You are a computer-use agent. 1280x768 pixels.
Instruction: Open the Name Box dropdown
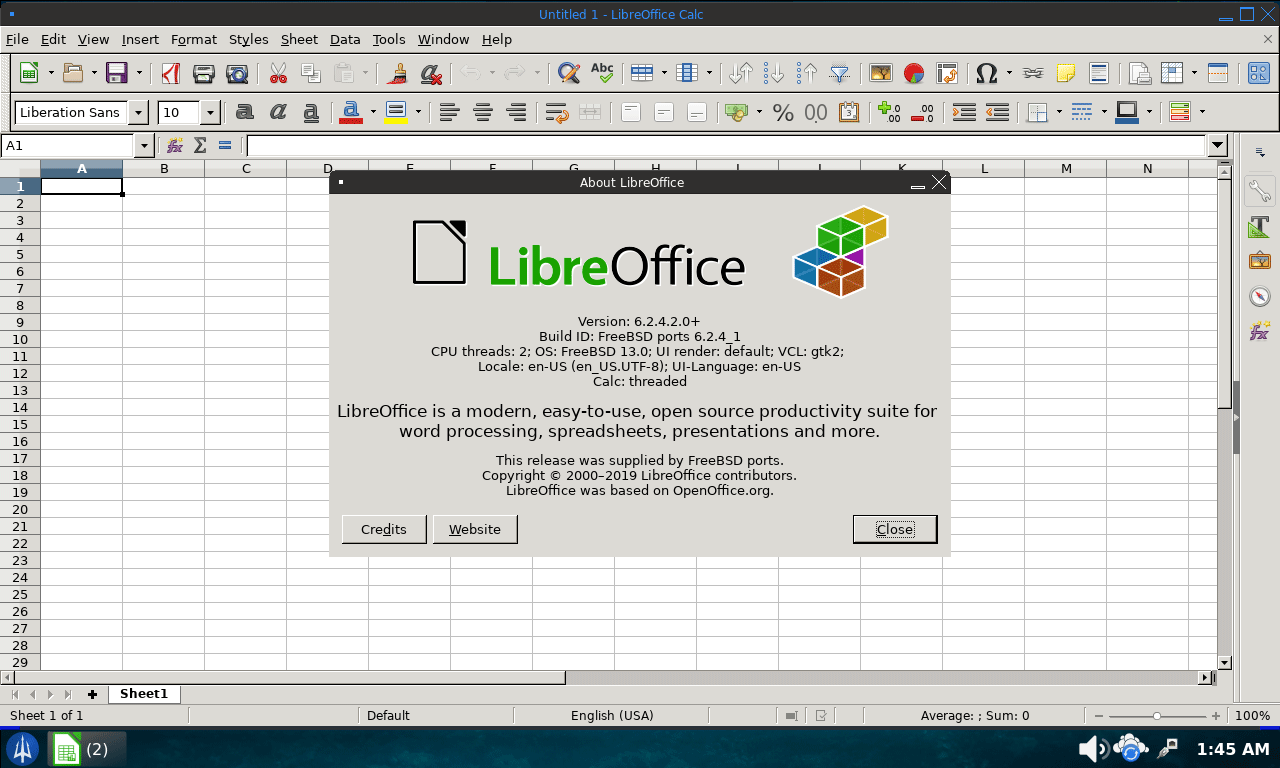pyautogui.click(x=144, y=146)
